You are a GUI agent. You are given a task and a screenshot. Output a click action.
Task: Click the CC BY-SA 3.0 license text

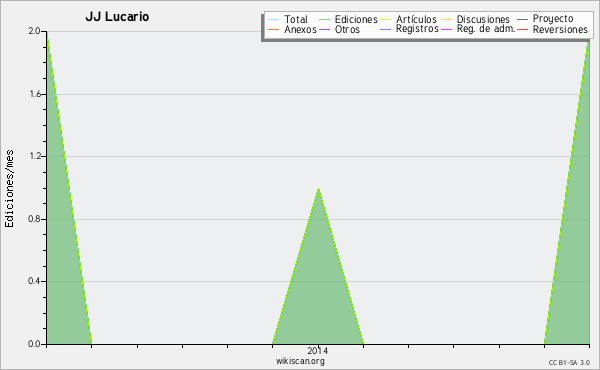point(569,362)
